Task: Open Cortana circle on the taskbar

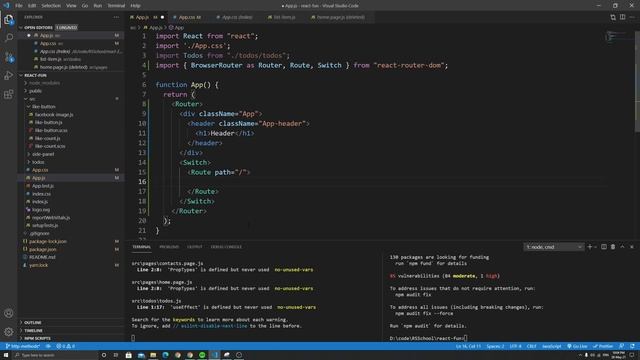Action: click(x=104, y=355)
